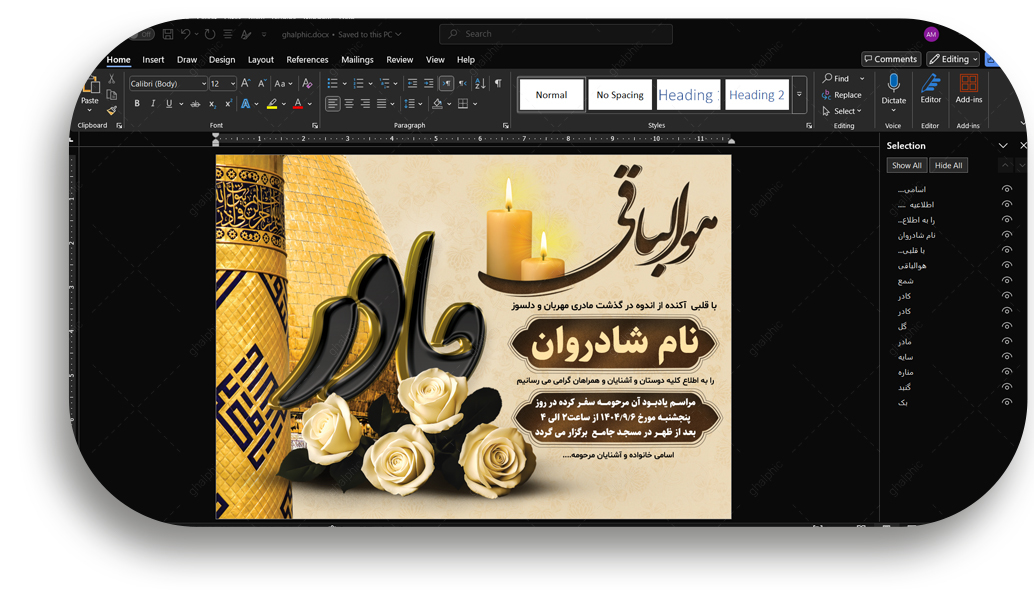This screenshot has height=602, width=1034.
Task: Click the Hide All button
Action: pos(948,165)
